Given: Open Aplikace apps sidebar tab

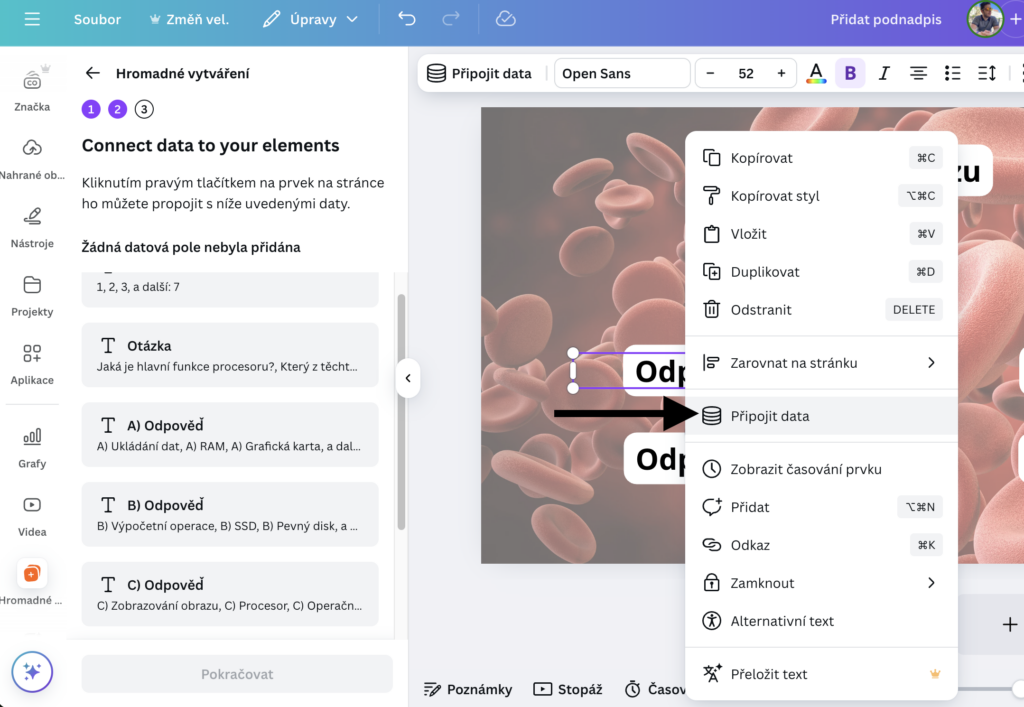Looking at the screenshot, I should [x=32, y=364].
